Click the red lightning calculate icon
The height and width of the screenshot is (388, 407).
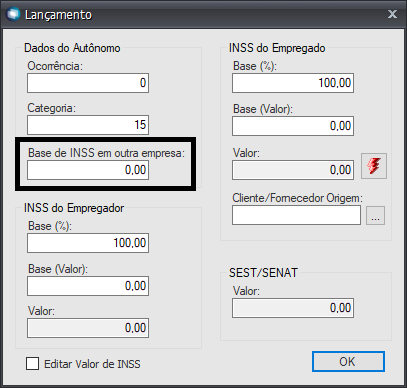pos(374,166)
